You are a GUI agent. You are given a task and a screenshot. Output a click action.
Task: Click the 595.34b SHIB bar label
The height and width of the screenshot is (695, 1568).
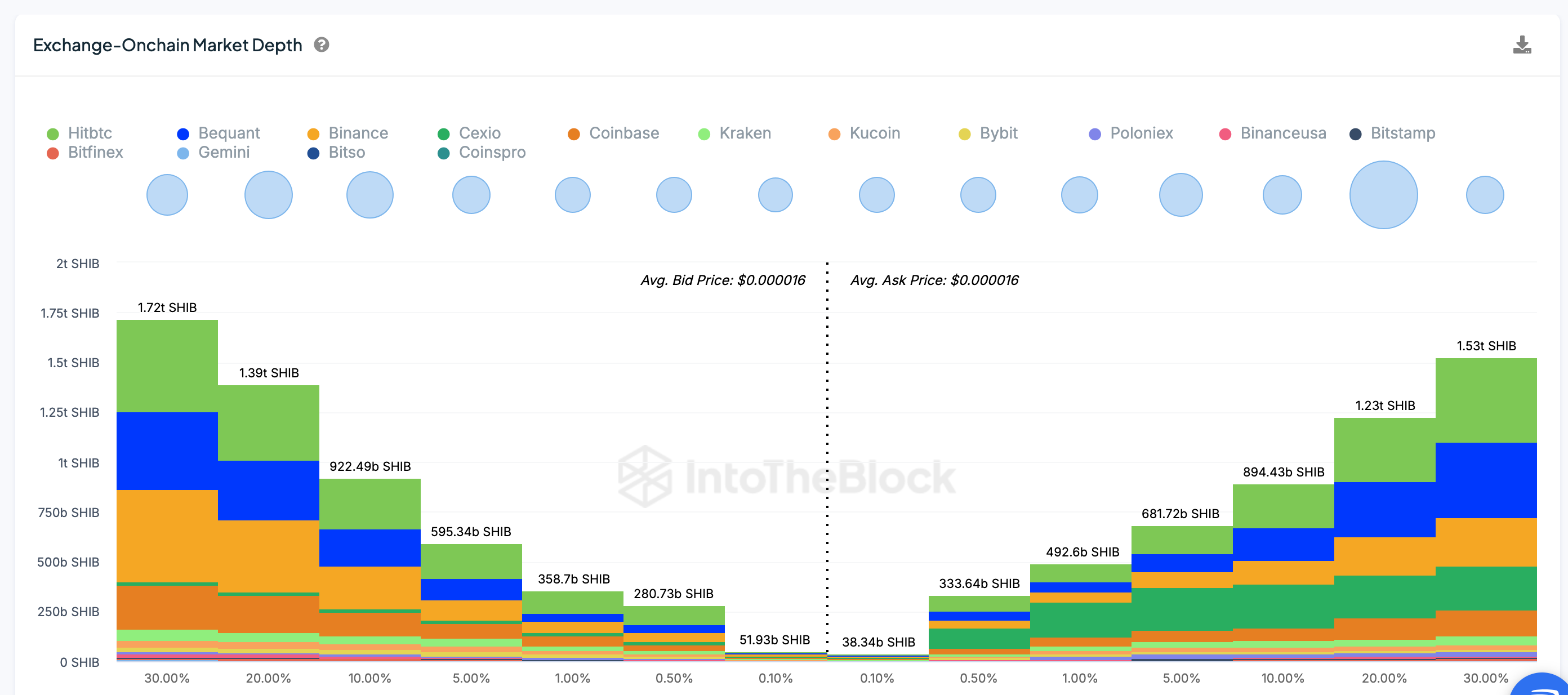pos(471,532)
